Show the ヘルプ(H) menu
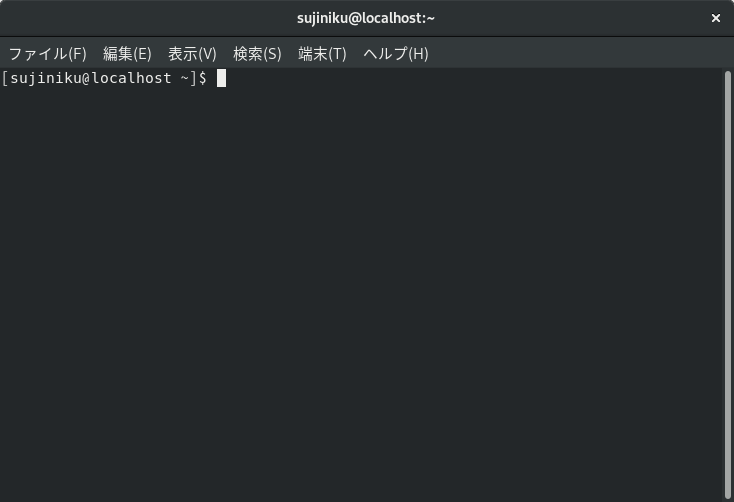 pyautogui.click(x=395, y=54)
